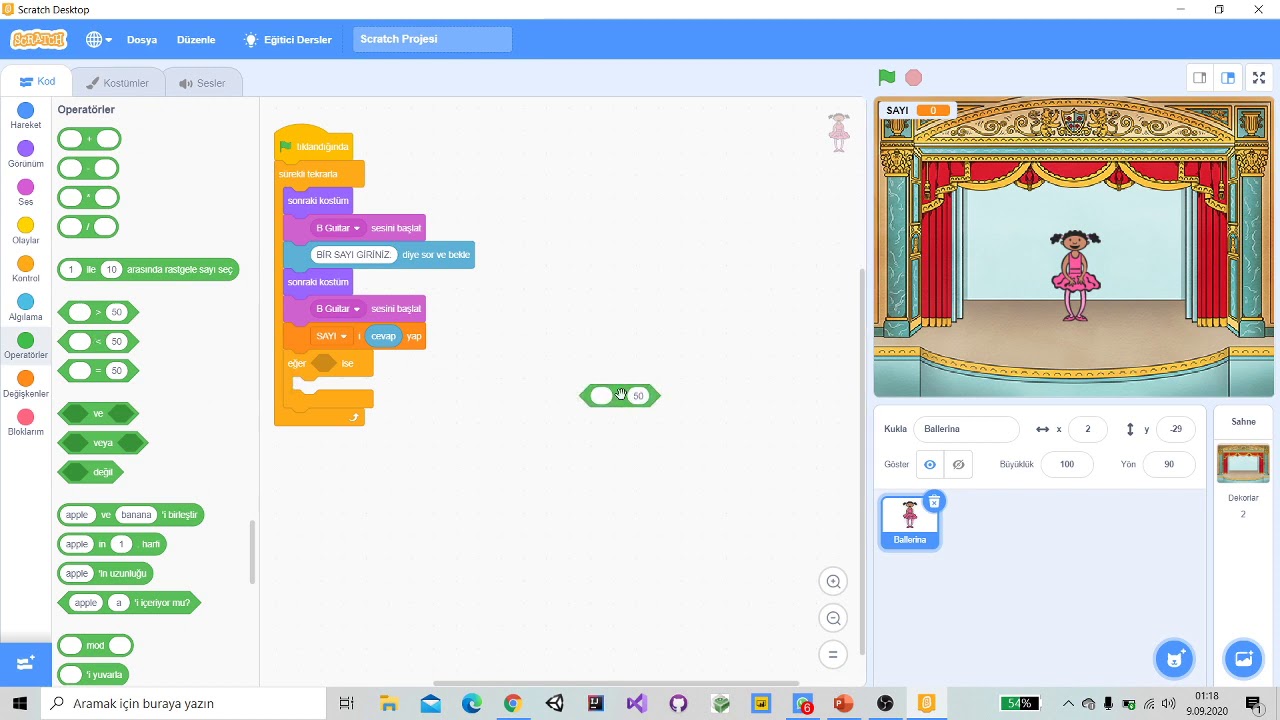Click the 'veya' boolean block
Screen dimensions: 1280x720
click(x=103, y=442)
